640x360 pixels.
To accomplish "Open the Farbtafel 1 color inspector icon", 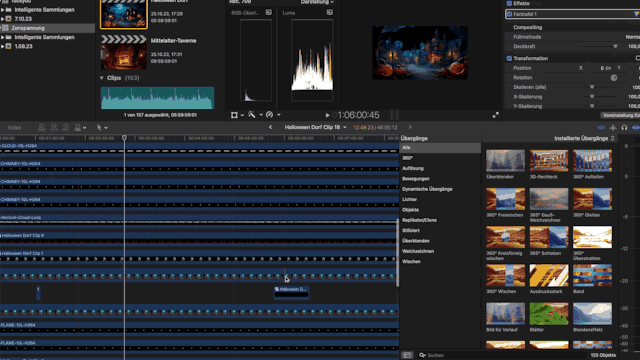I will 637,14.
